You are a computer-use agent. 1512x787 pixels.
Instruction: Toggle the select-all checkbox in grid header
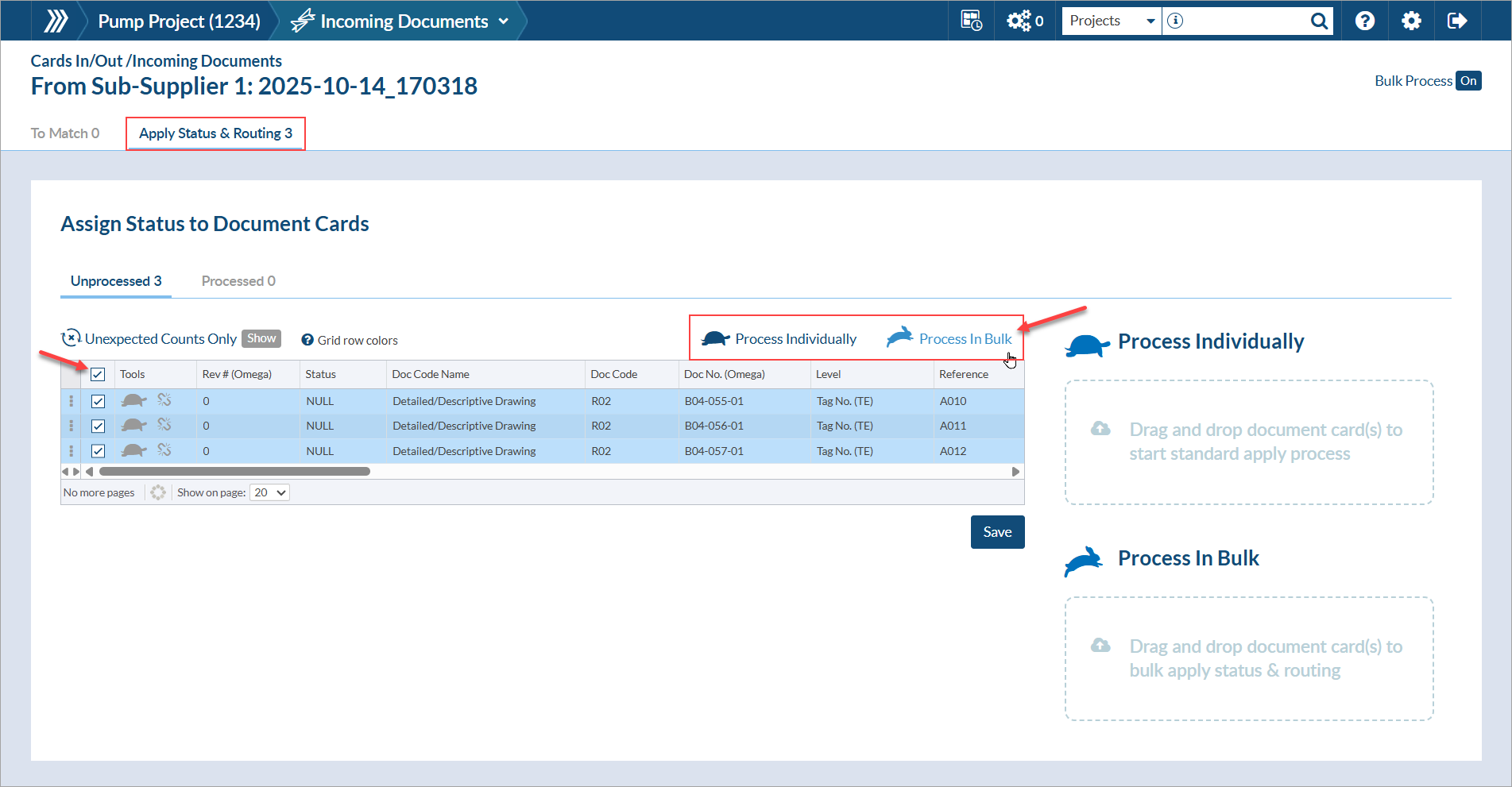[98, 375]
